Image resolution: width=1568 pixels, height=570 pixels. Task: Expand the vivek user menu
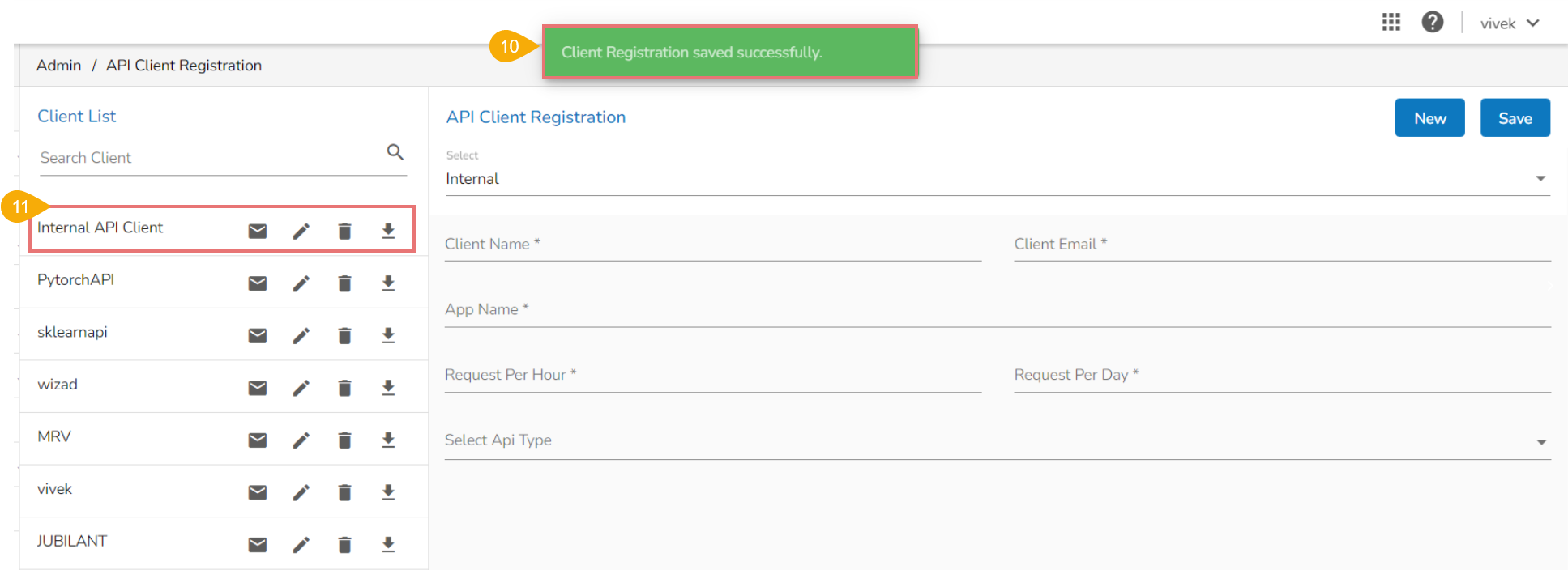[x=1509, y=23]
